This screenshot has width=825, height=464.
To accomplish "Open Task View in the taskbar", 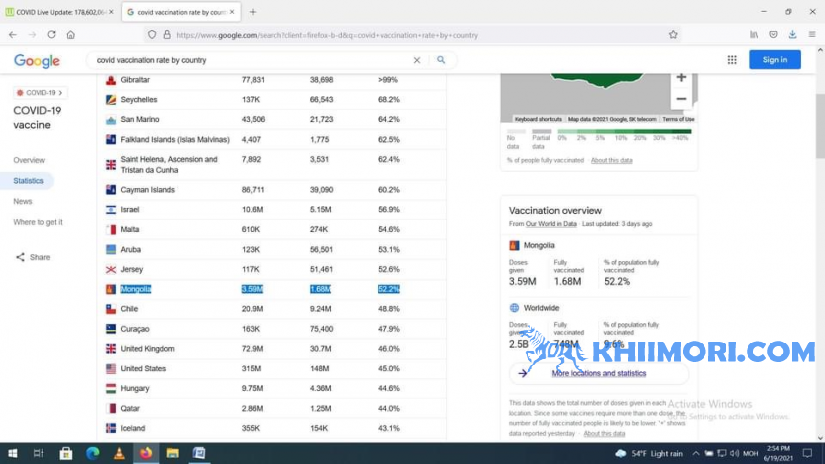I will click(38, 453).
